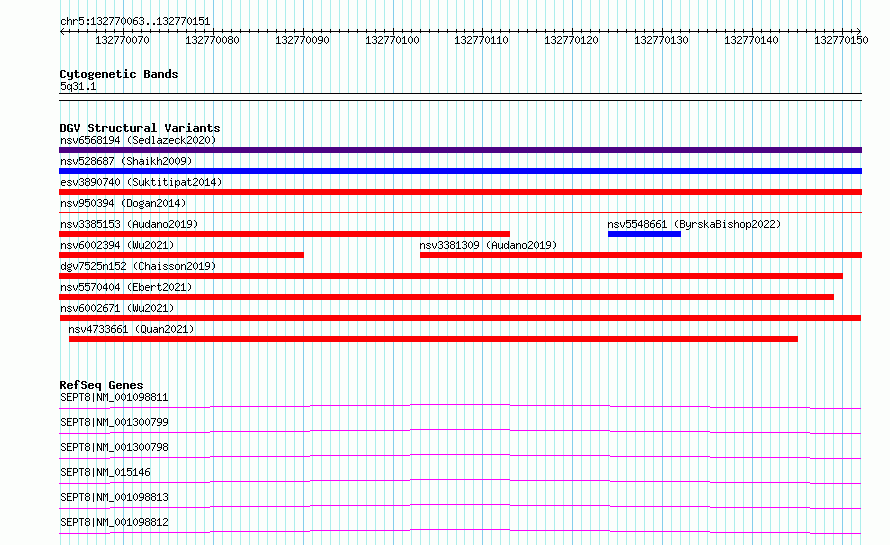Select dgv7525n152 (Chaisson2019) label

click(x=138, y=266)
